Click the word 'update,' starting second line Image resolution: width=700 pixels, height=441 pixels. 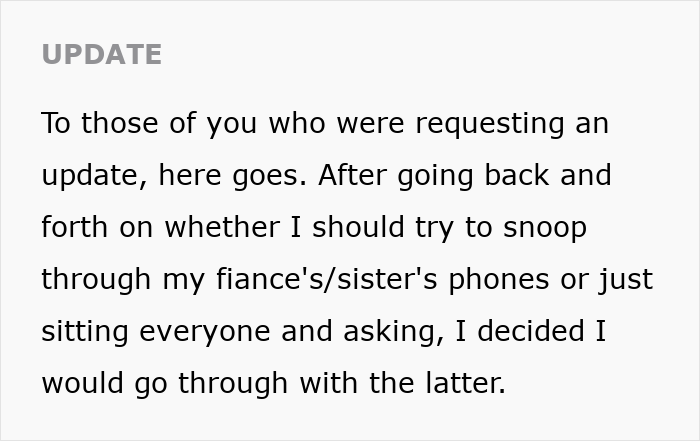point(94,176)
